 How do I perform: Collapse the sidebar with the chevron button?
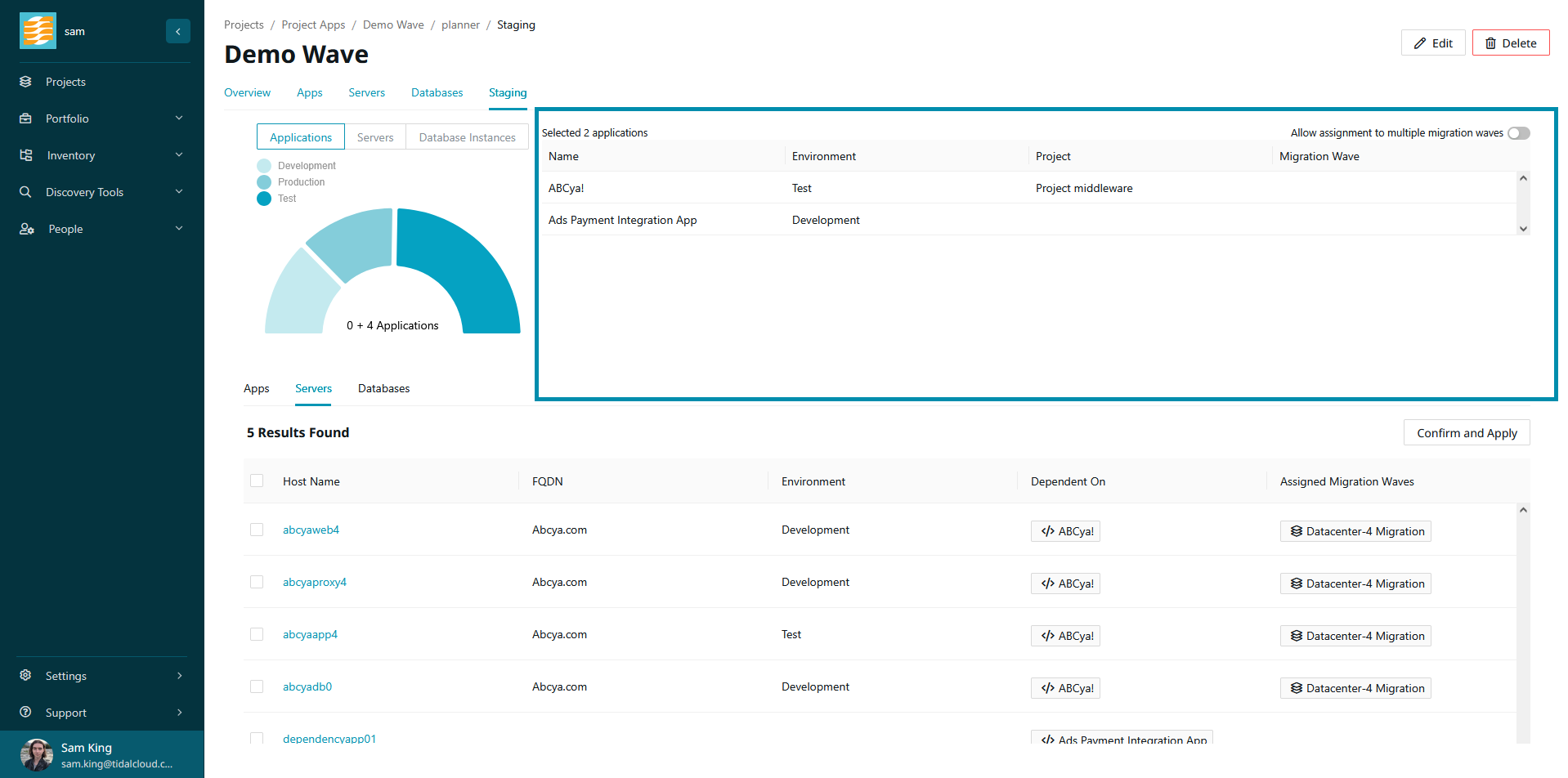tap(177, 31)
